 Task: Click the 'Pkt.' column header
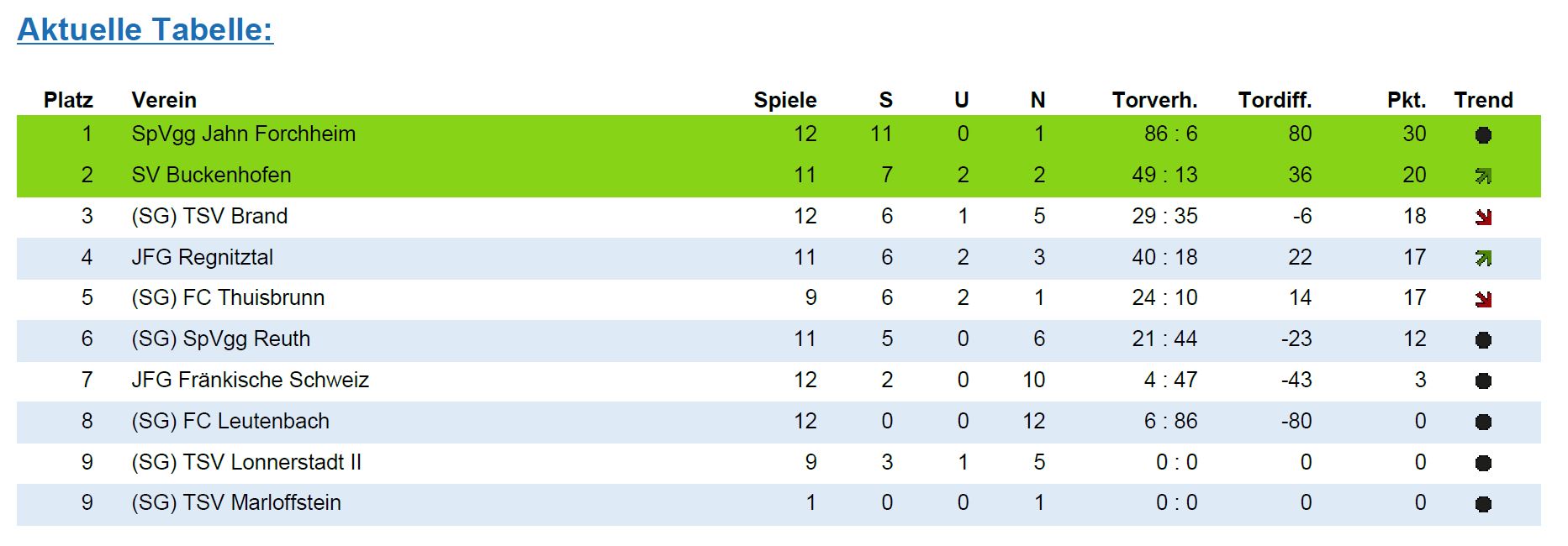(x=1406, y=101)
